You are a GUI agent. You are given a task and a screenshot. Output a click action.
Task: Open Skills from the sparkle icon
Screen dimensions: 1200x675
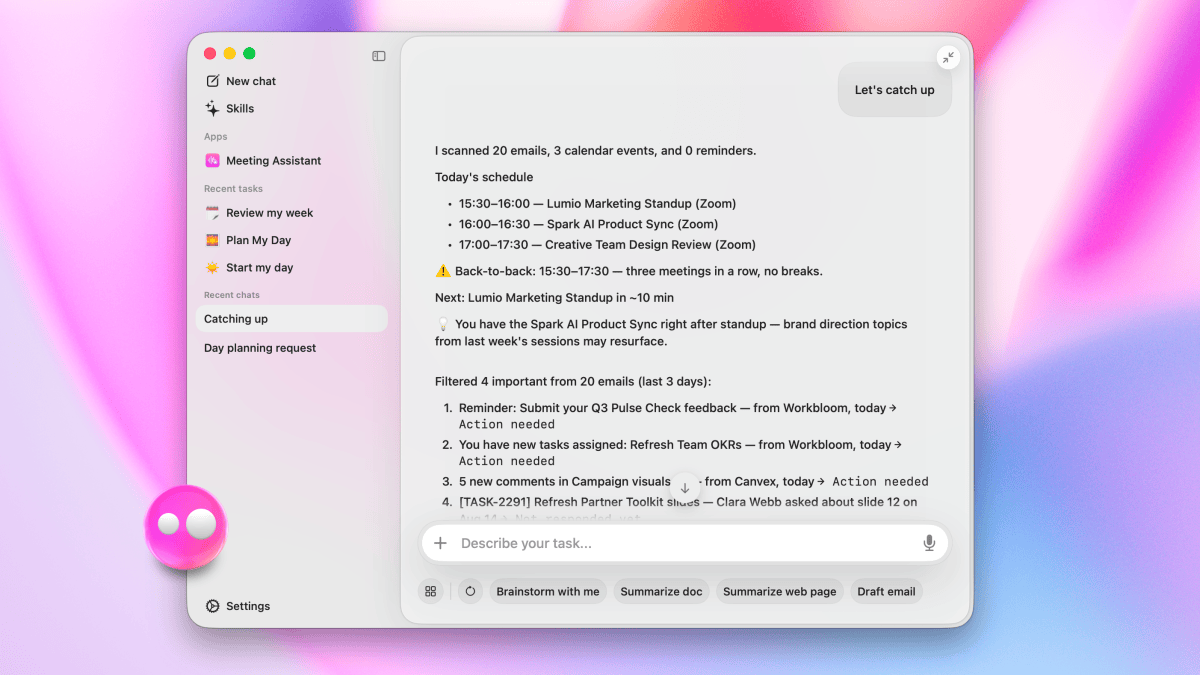click(x=212, y=108)
